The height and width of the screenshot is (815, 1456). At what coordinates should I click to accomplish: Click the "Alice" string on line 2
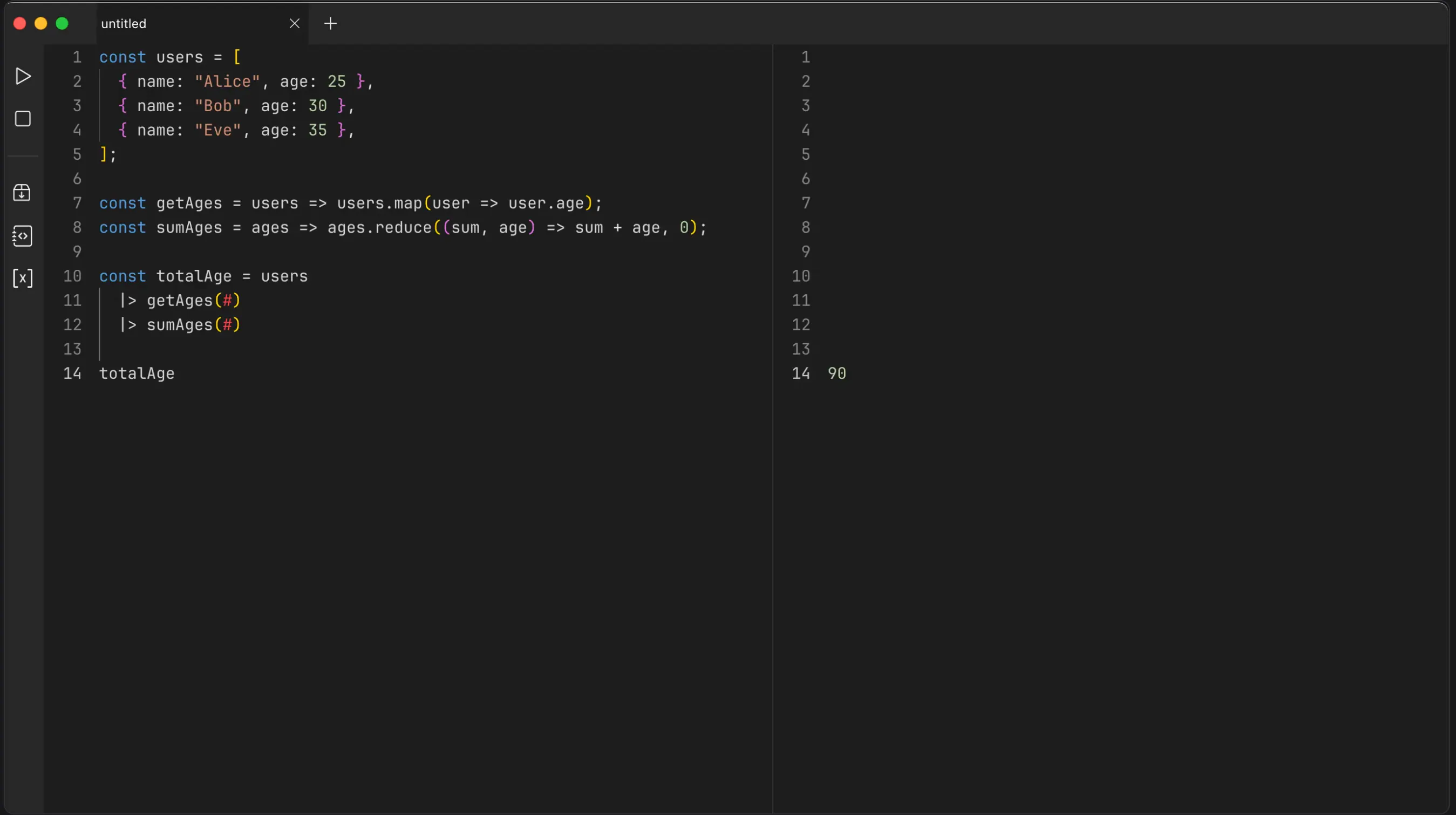[227, 81]
